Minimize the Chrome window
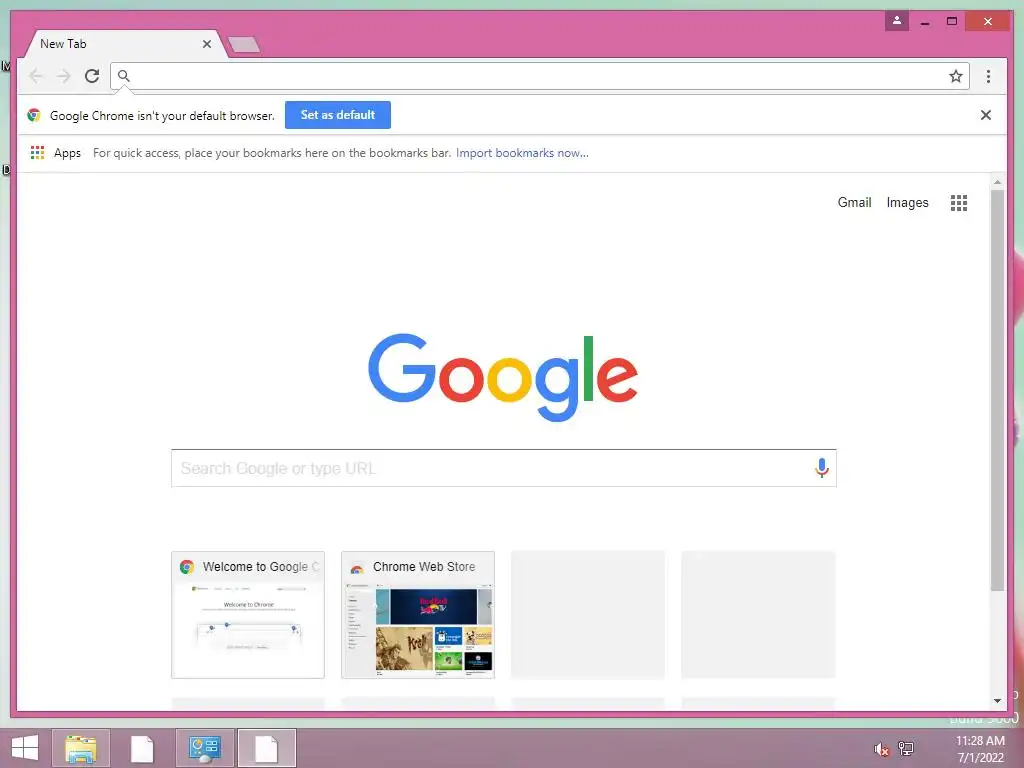The height and width of the screenshot is (768, 1024). (x=925, y=22)
